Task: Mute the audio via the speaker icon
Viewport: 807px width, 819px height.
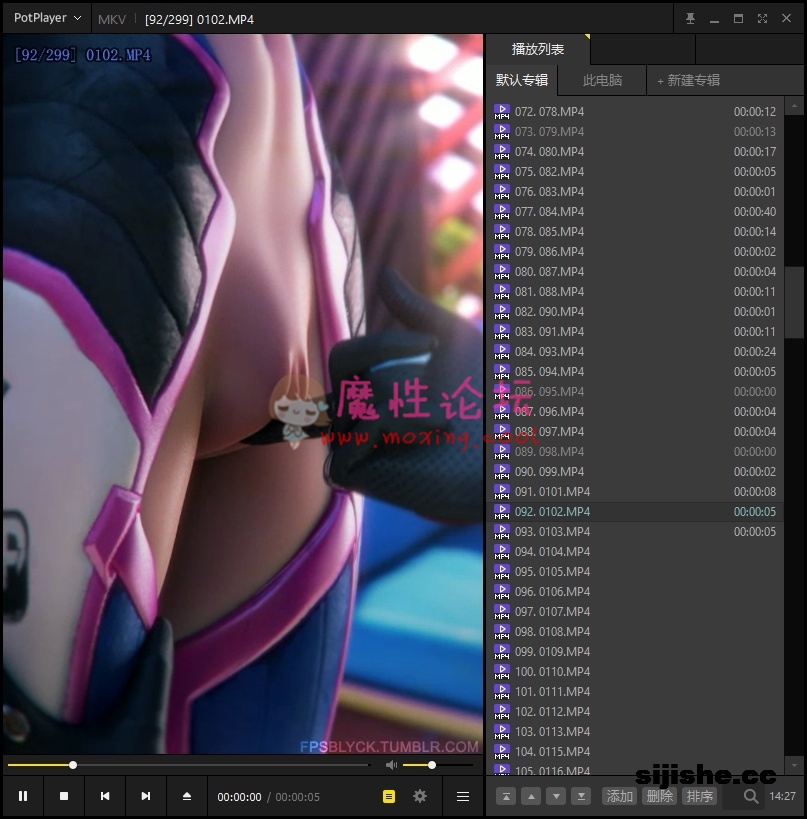Action: (391, 765)
